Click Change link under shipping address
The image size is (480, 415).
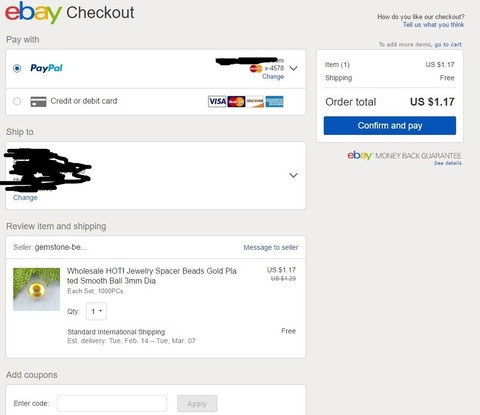click(25, 198)
